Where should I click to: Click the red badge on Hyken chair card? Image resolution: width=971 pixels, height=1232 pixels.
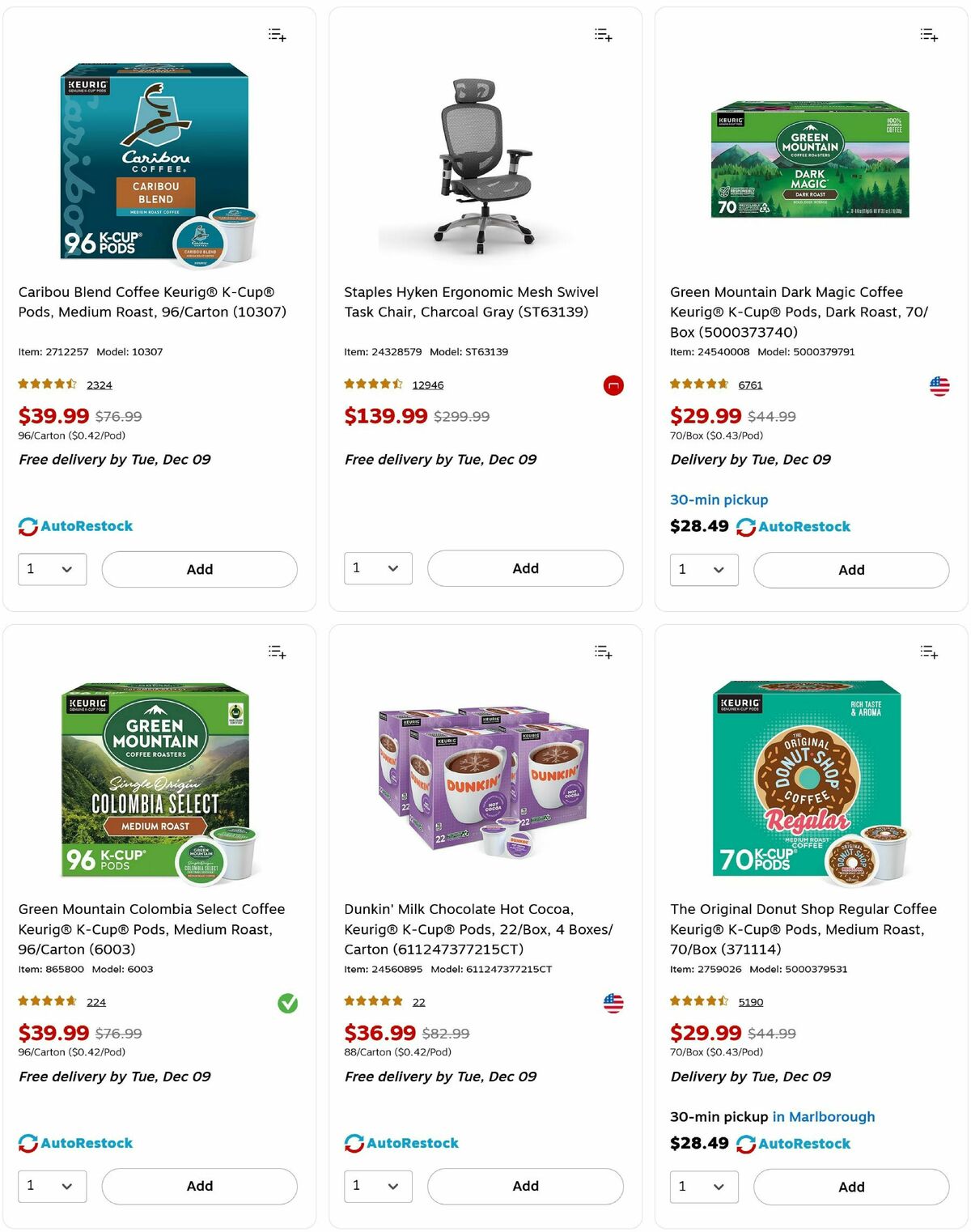pos(613,386)
